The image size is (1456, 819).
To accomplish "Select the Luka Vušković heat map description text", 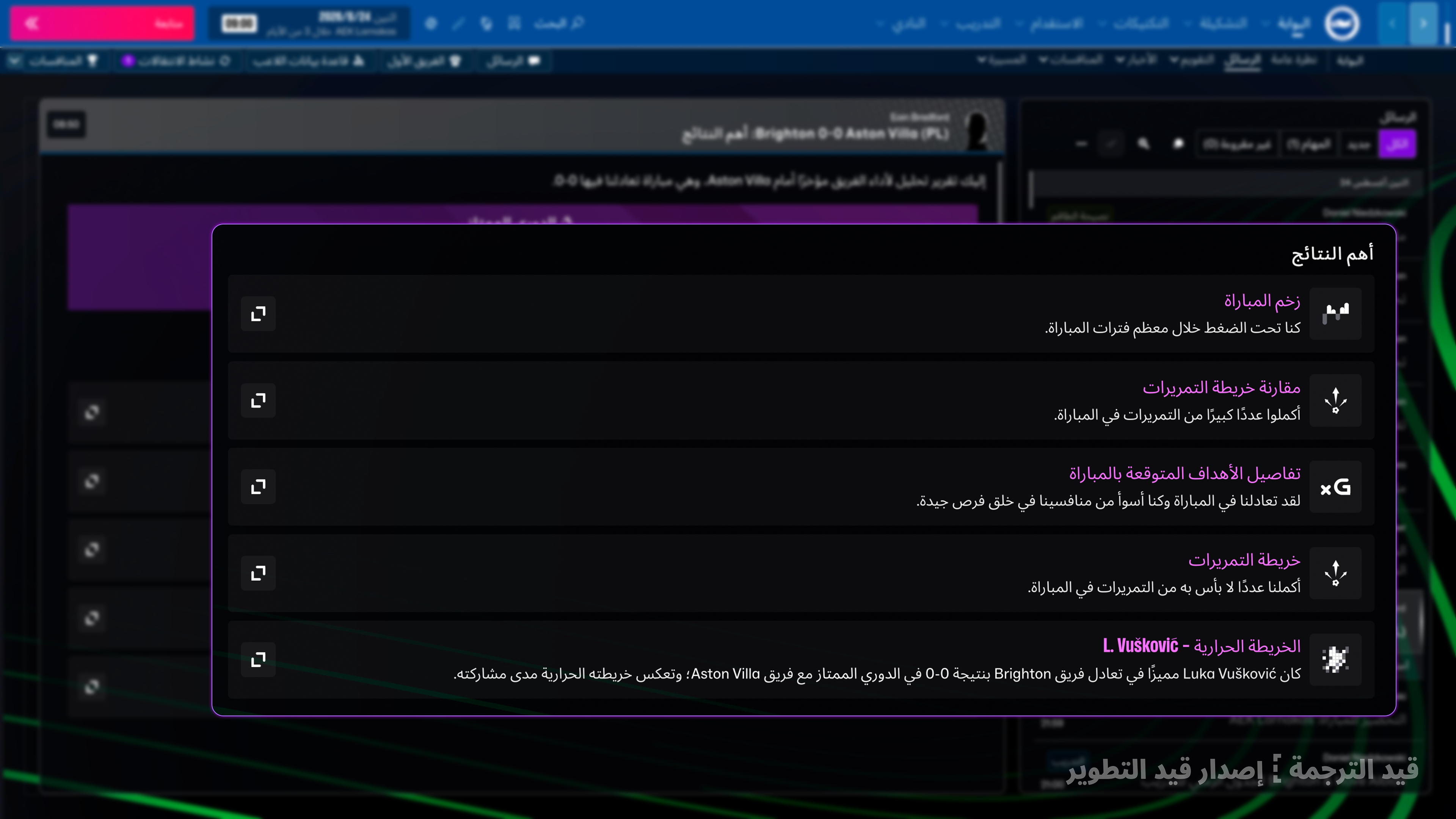I will coord(877,674).
